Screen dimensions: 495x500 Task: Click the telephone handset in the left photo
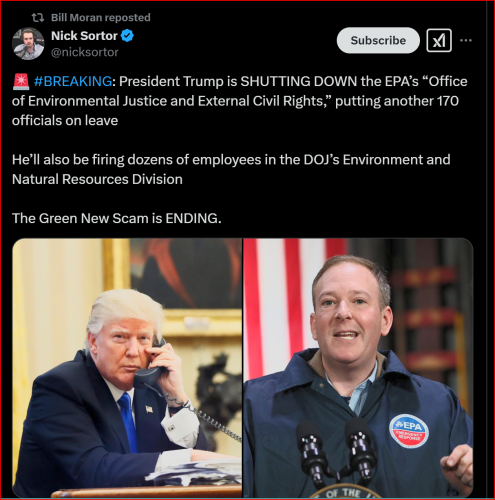[153, 364]
